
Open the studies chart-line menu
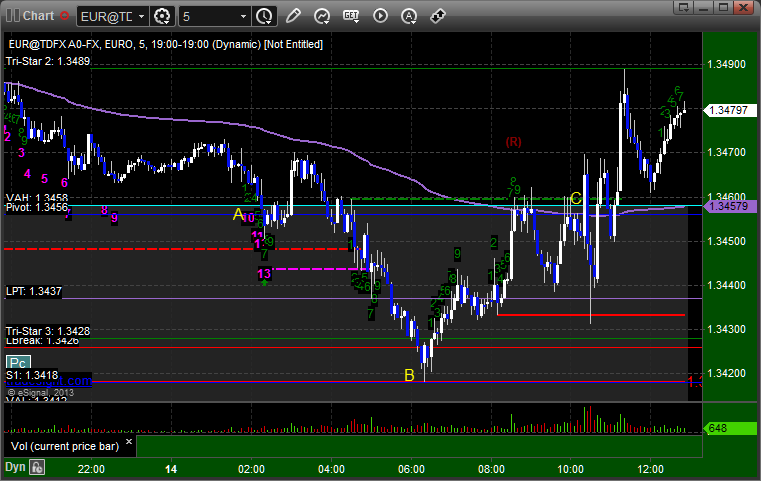point(322,16)
